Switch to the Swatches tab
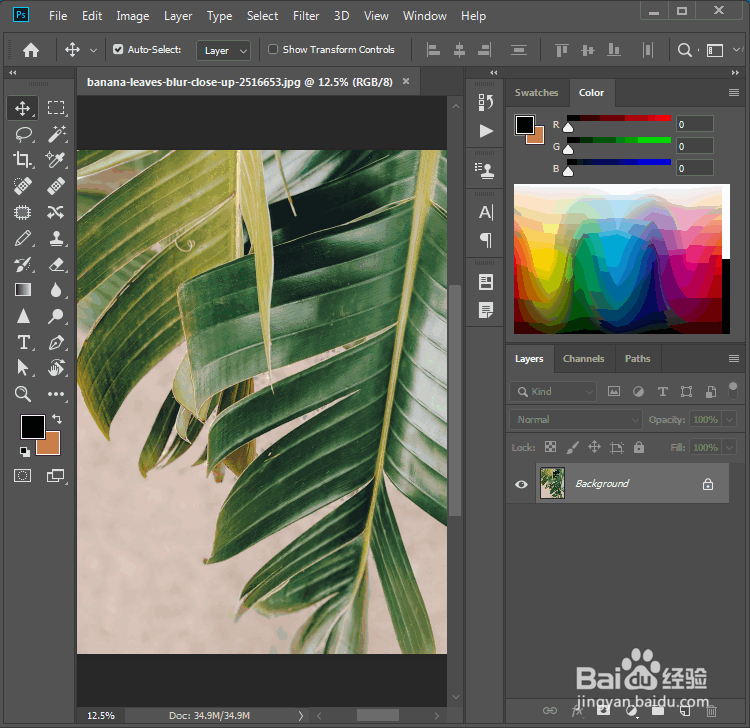Screen dimensions: 750x728 (x=536, y=93)
